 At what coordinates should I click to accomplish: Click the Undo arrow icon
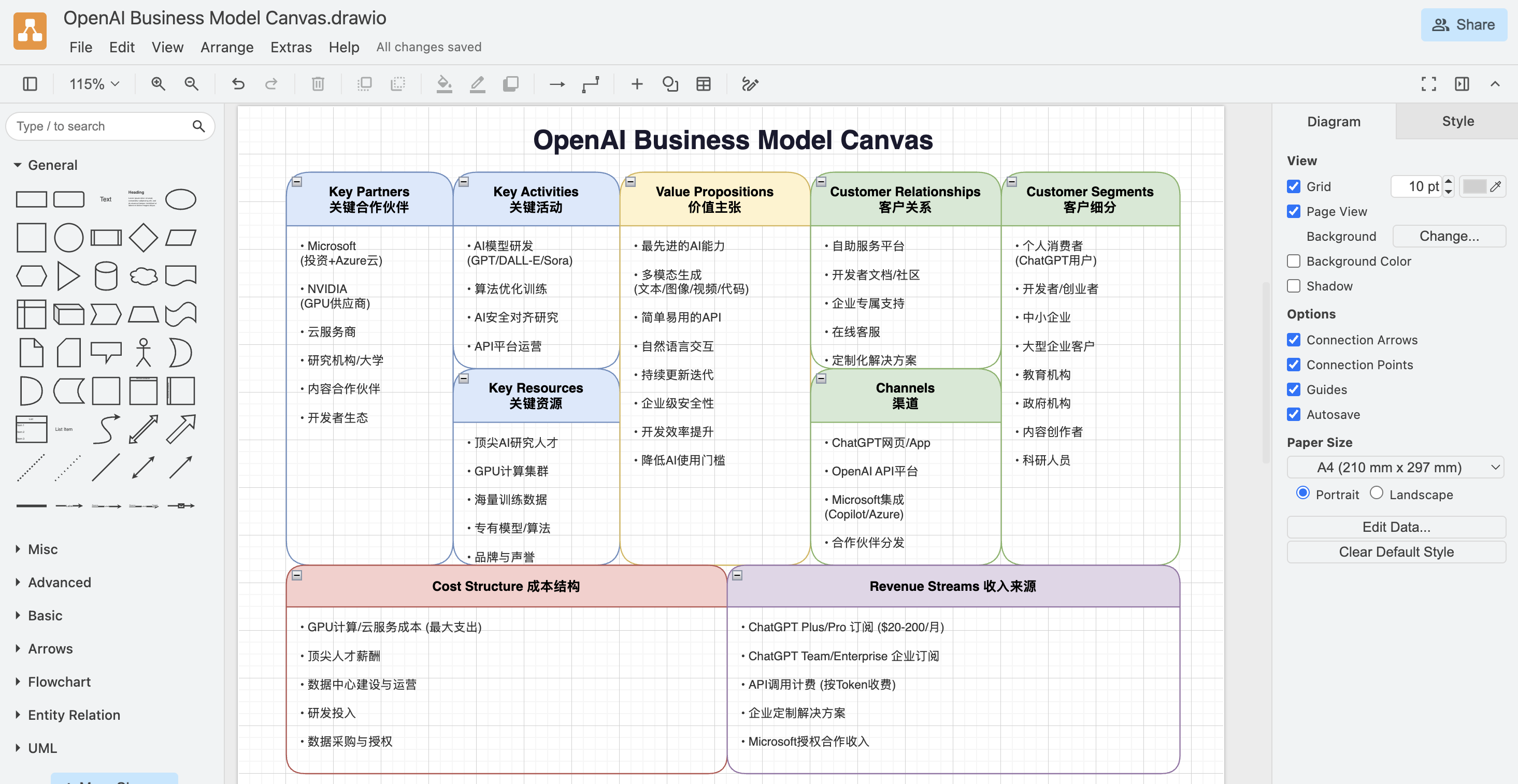tap(238, 84)
